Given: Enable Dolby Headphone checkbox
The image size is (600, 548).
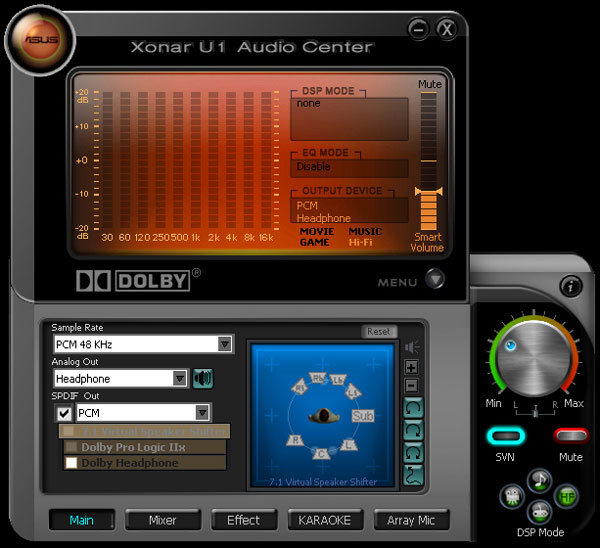Looking at the screenshot, I should 71,463.
